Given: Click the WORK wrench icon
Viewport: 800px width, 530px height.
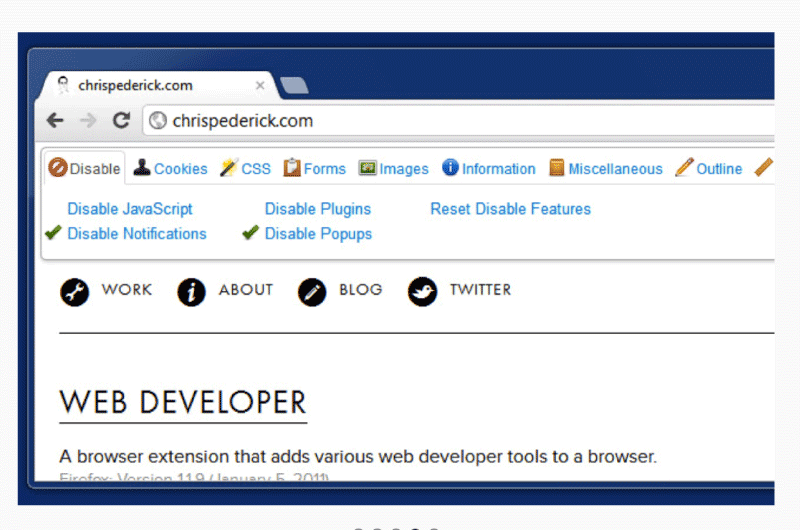Looking at the screenshot, I should [74, 292].
